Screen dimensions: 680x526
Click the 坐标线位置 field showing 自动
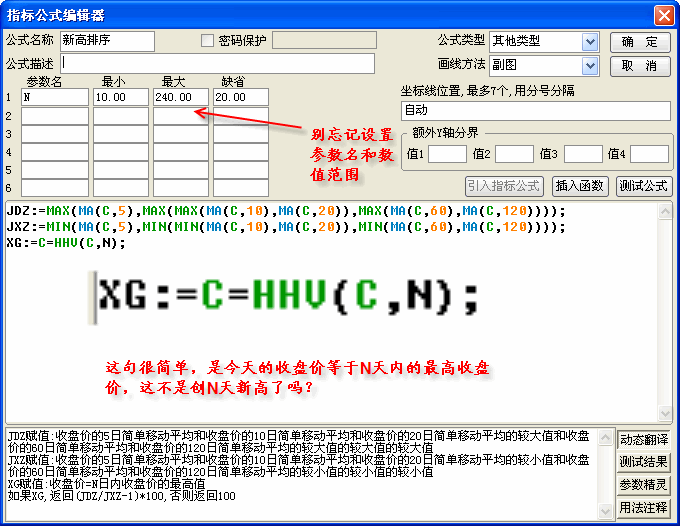point(536,111)
